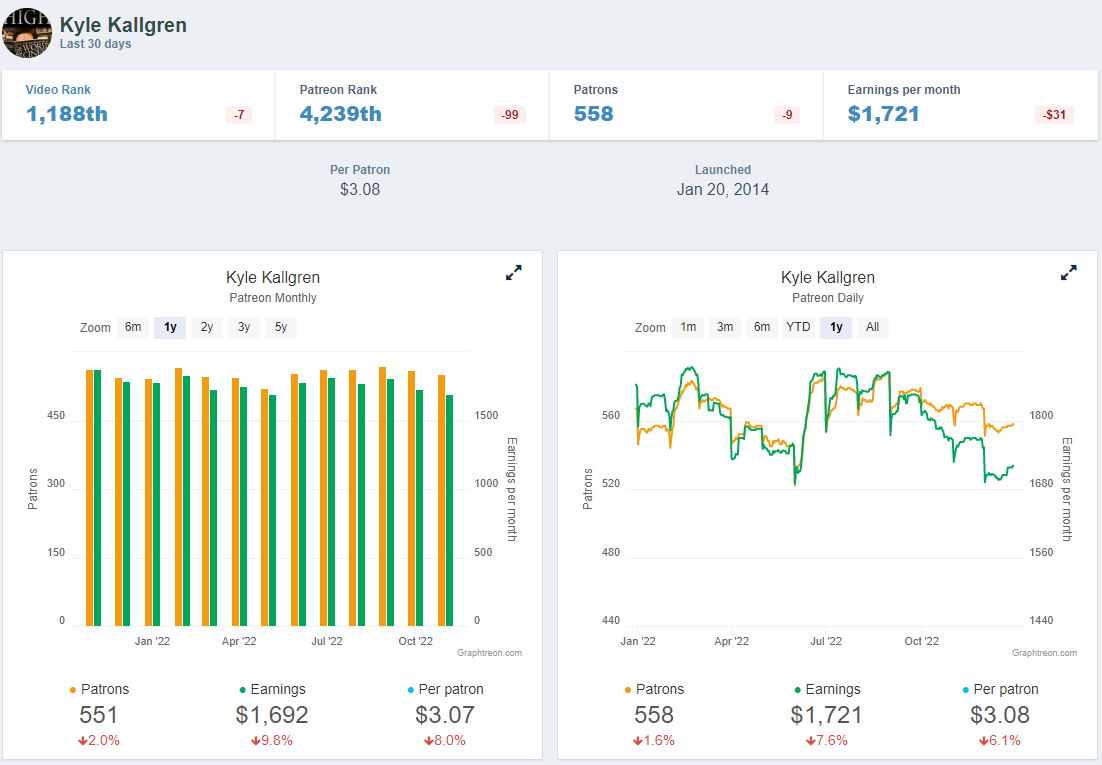Click the -$31 earnings change badge
Screen dimensions: 1102x765
[1054, 115]
